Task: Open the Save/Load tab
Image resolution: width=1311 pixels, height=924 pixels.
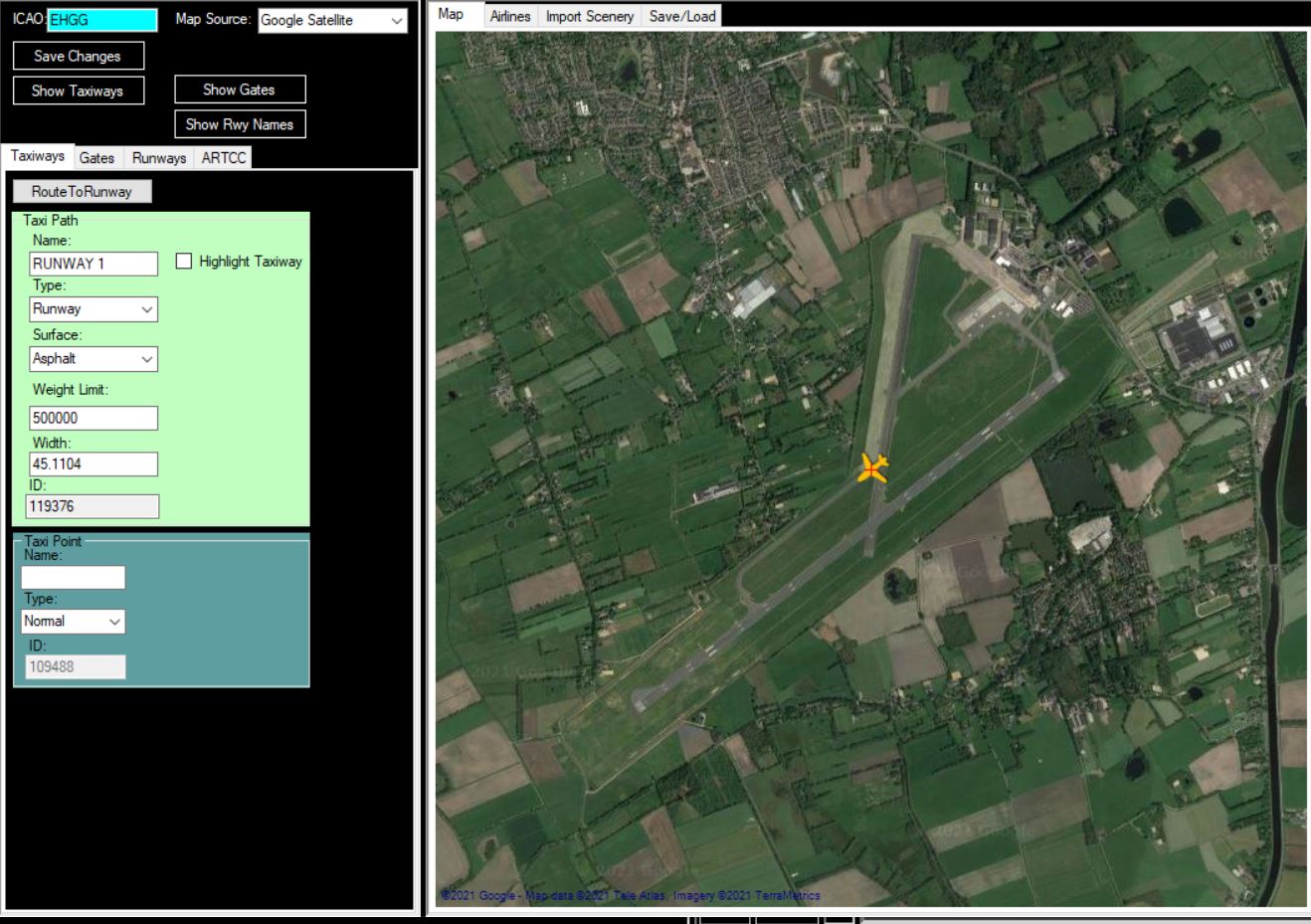Action: click(682, 16)
